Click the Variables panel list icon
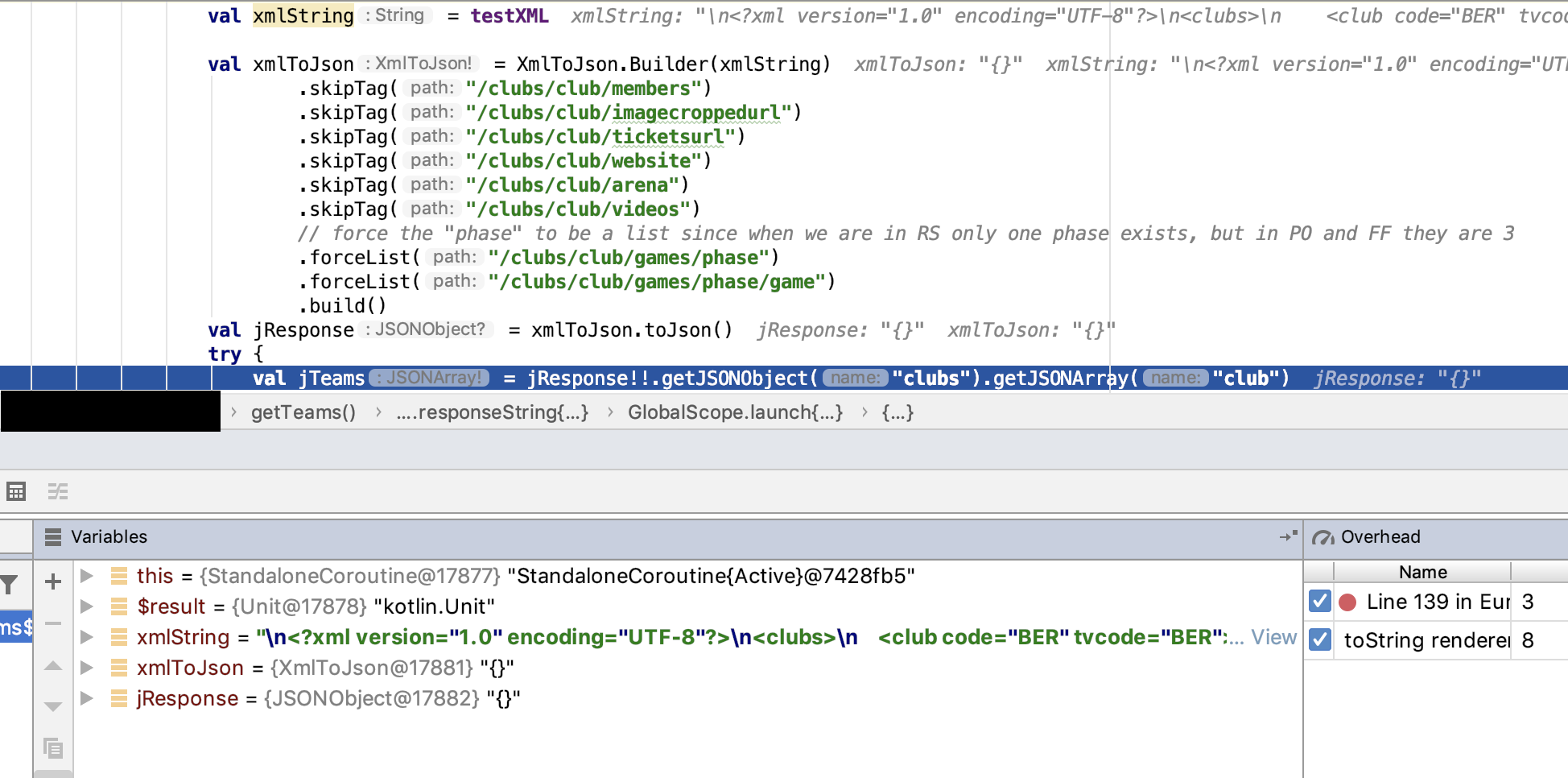This screenshot has width=1568, height=778. click(x=53, y=537)
